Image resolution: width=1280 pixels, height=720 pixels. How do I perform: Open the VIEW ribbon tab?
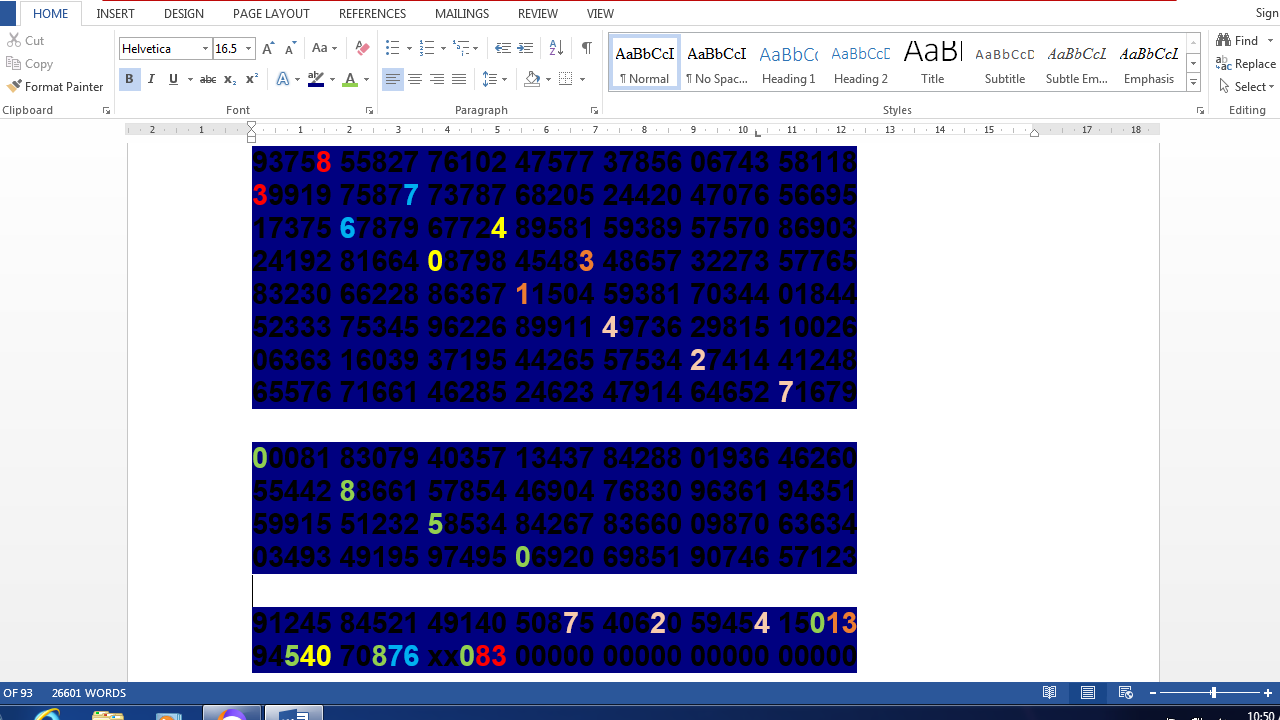click(600, 14)
